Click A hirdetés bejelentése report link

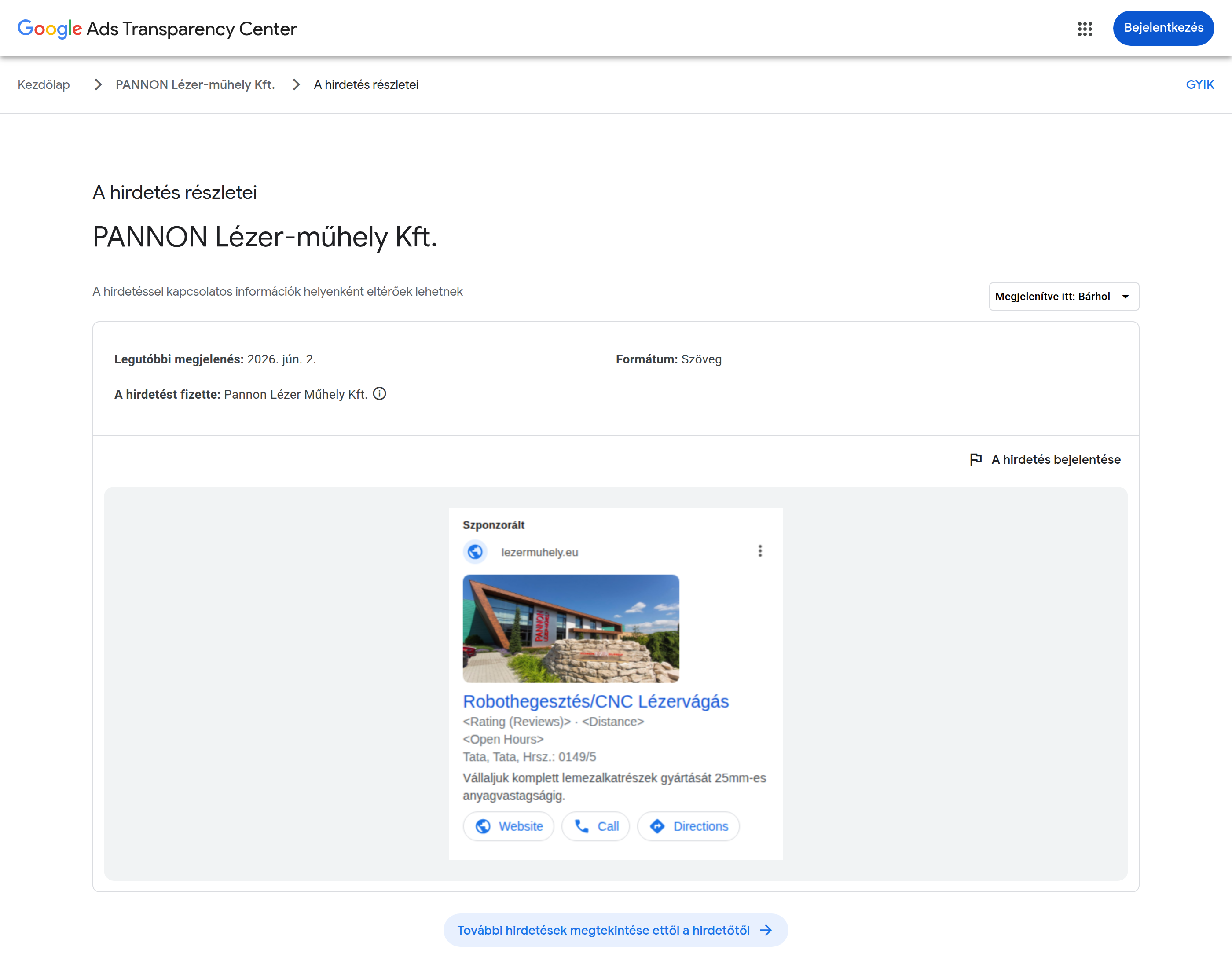(1056, 460)
